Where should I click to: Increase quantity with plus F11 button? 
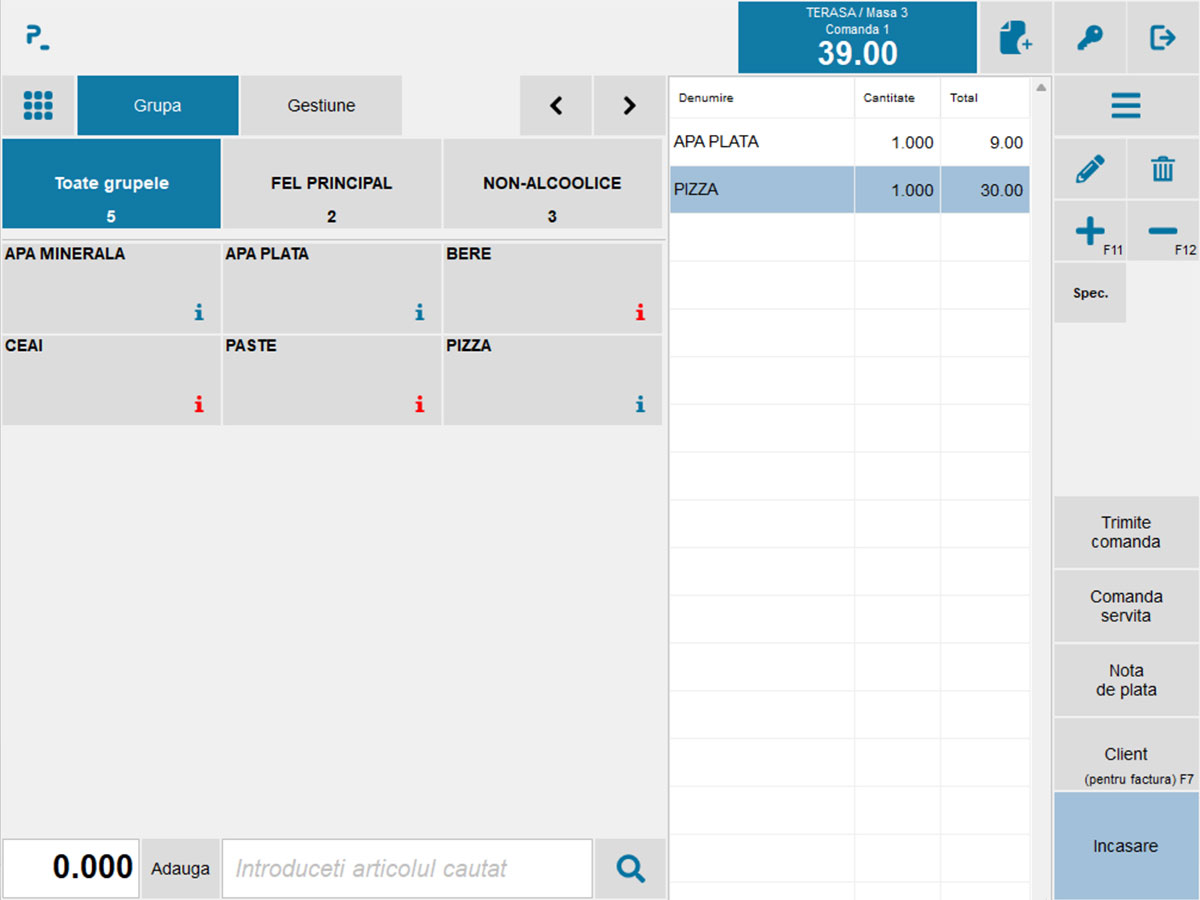tap(1089, 231)
